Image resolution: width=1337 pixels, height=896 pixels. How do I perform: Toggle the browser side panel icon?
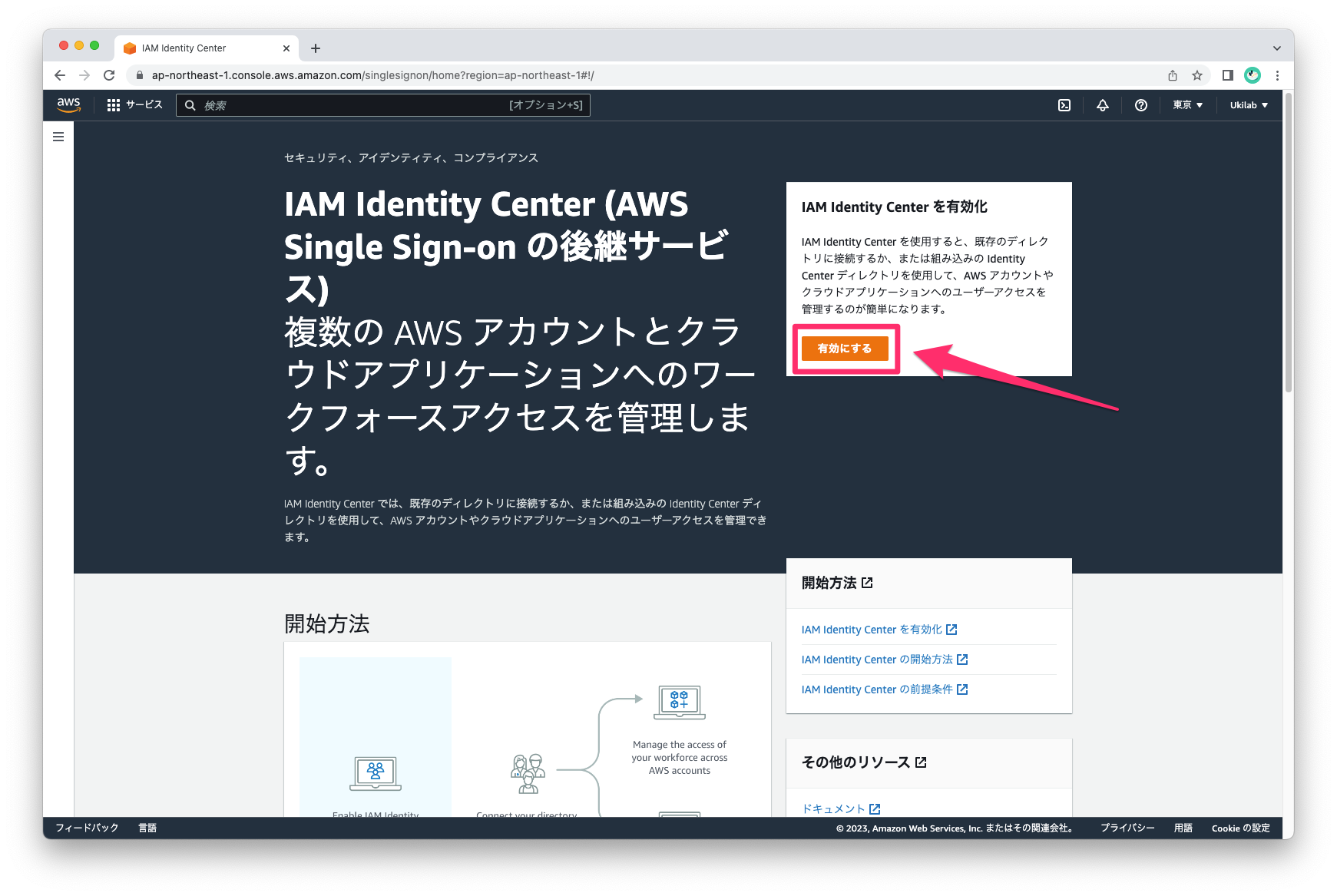1228,75
